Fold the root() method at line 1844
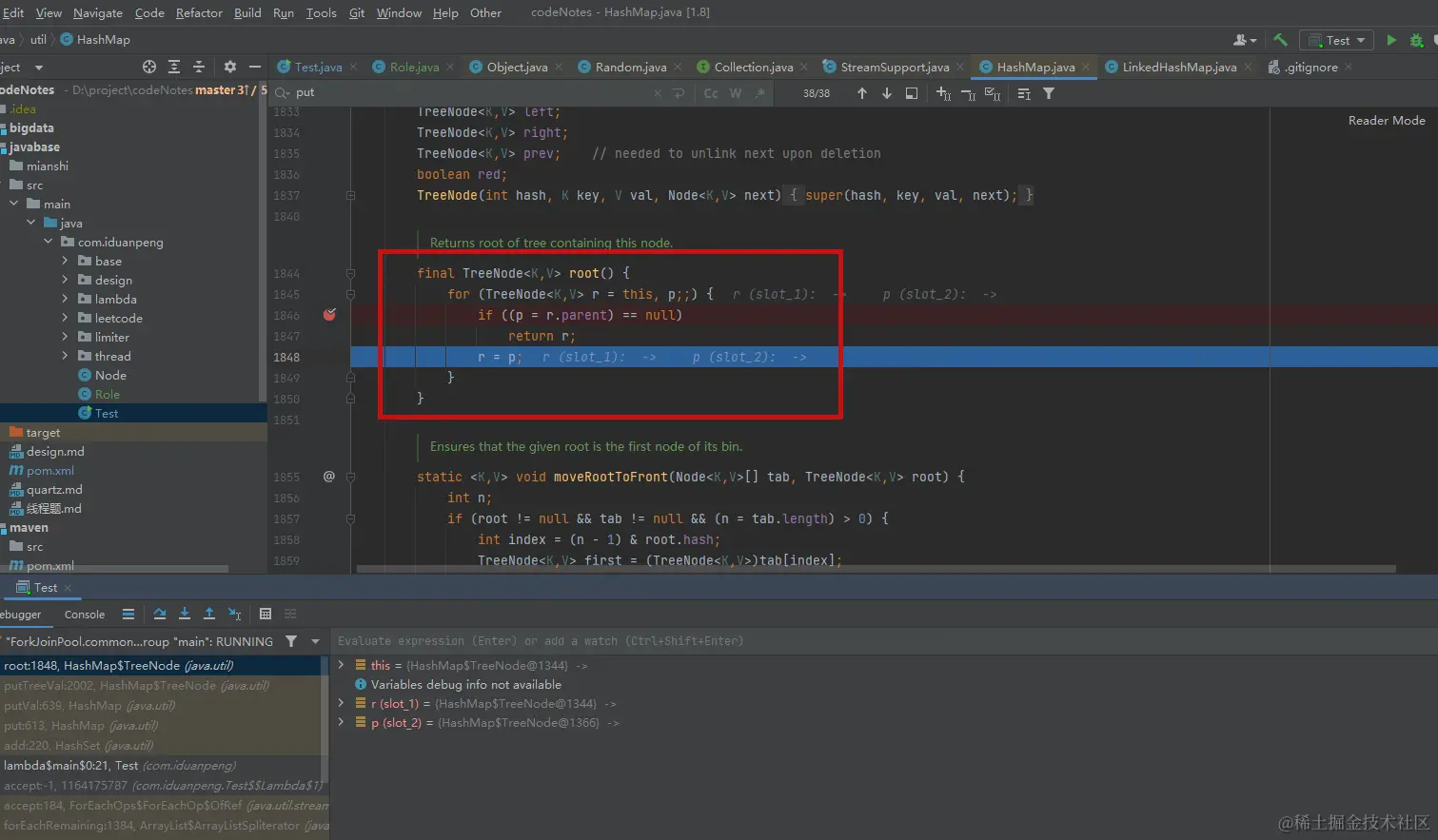Screen dimensions: 1438x840 (x=350, y=273)
